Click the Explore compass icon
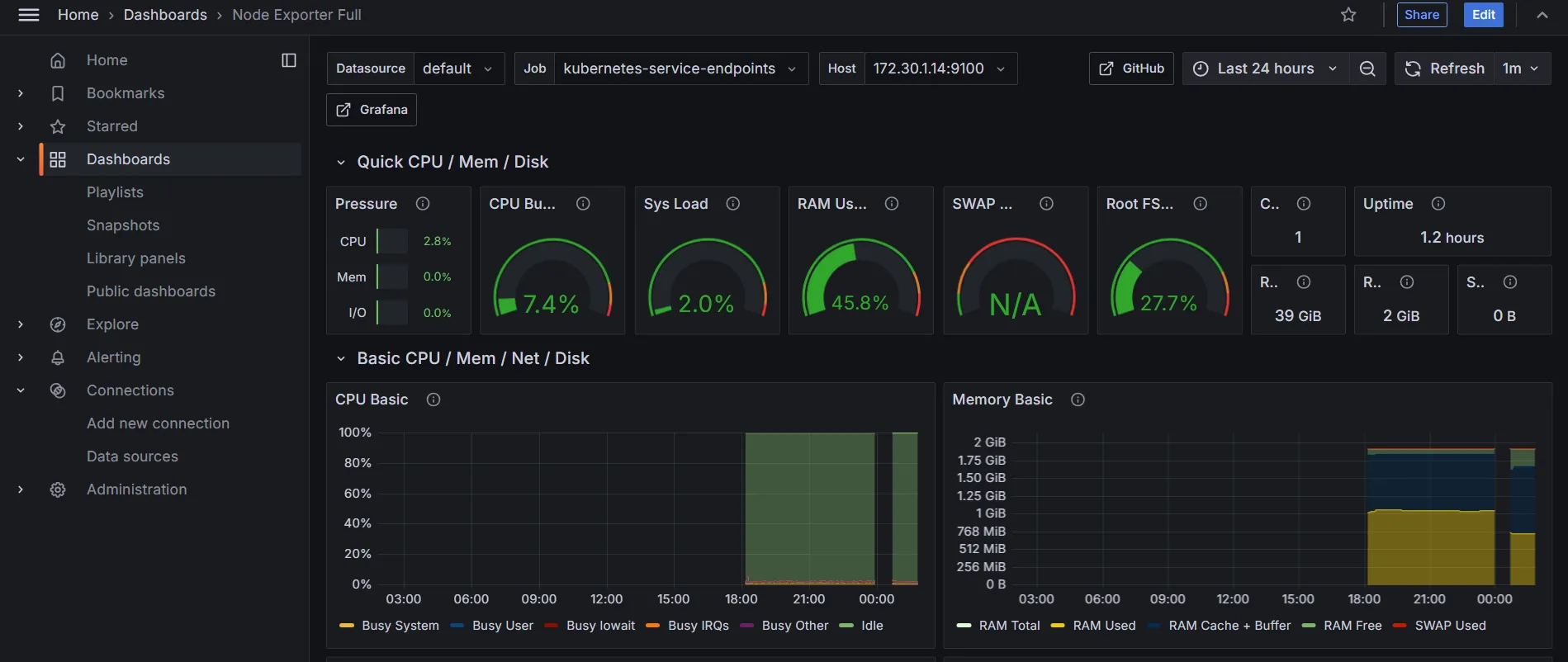Screen dimensions: 1568x662 [58, 324]
